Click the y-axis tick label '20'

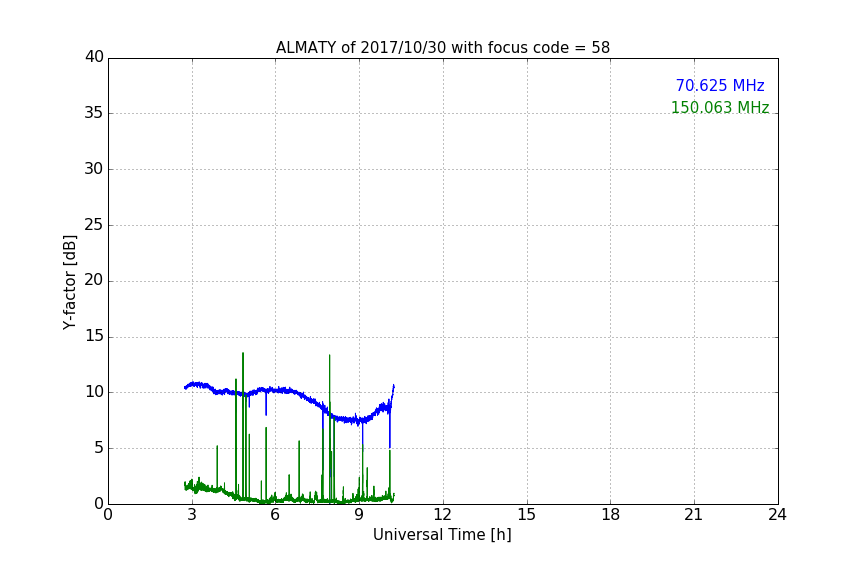coord(94,280)
